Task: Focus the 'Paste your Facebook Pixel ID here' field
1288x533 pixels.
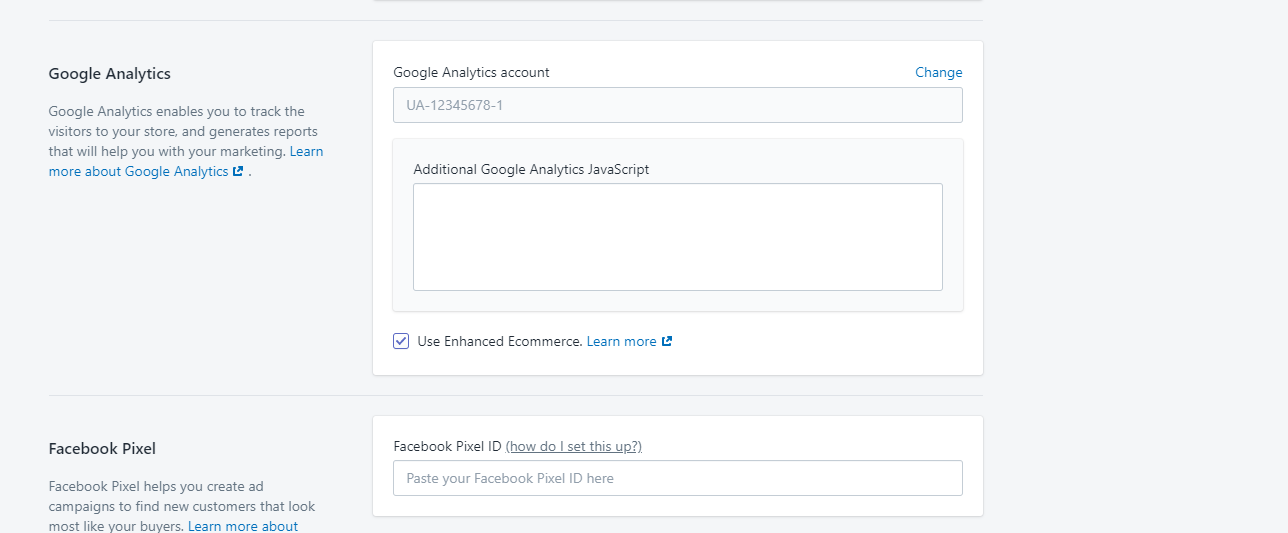Action: pos(678,478)
